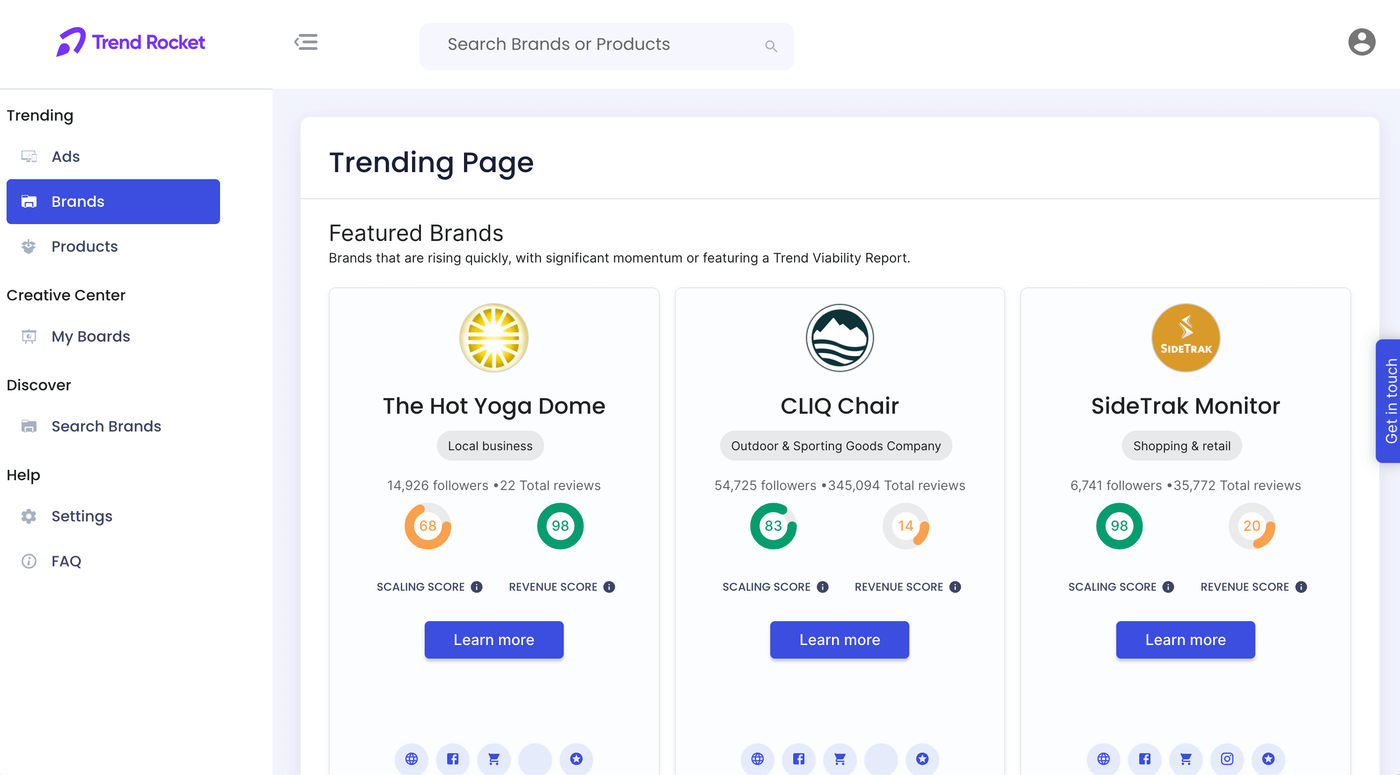The image size is (1400, 775).
Task: Click the Featured Brands heading
Action: point(416,233)
